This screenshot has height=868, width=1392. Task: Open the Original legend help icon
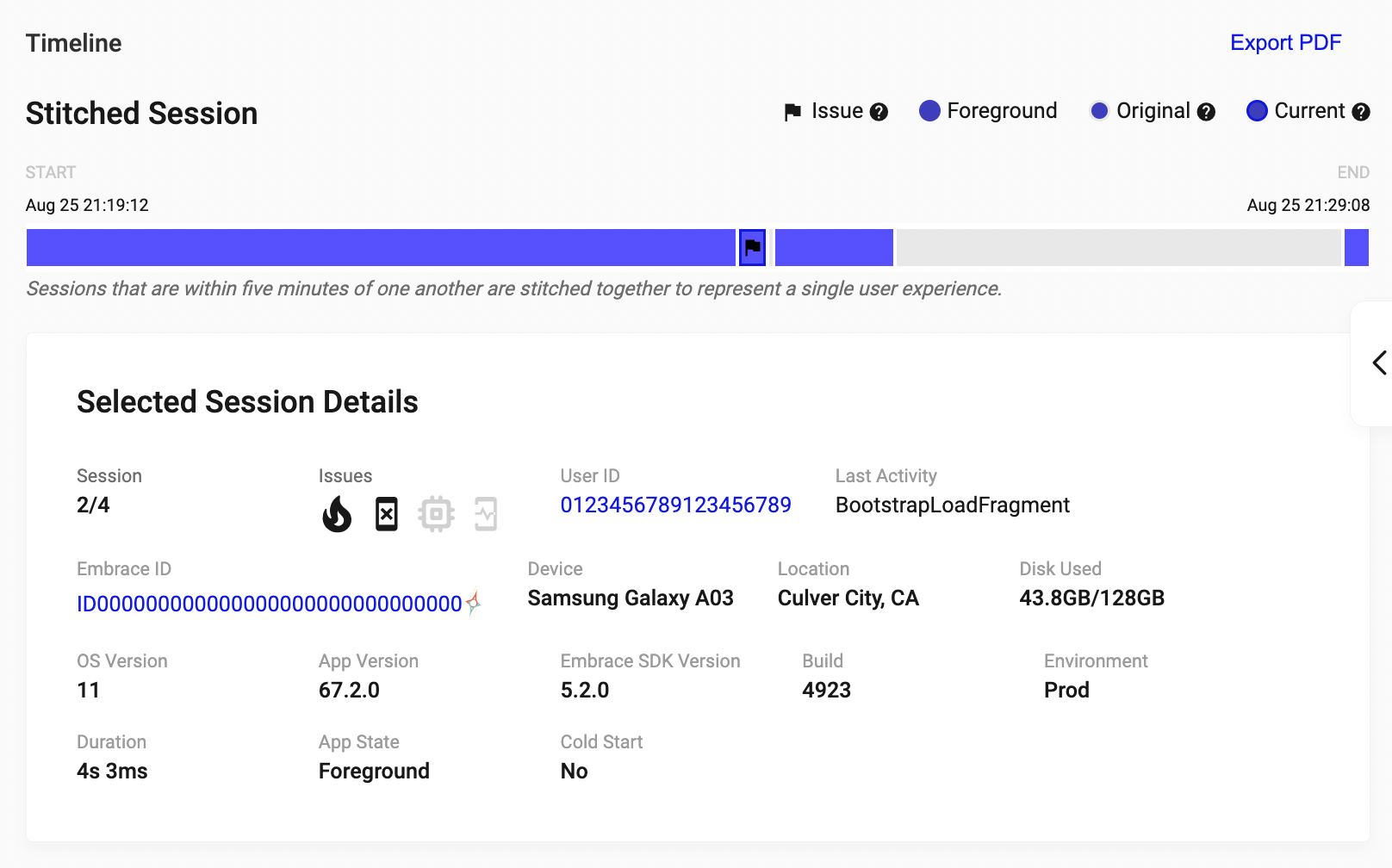pyautogui.click(x=1206, y=112)
